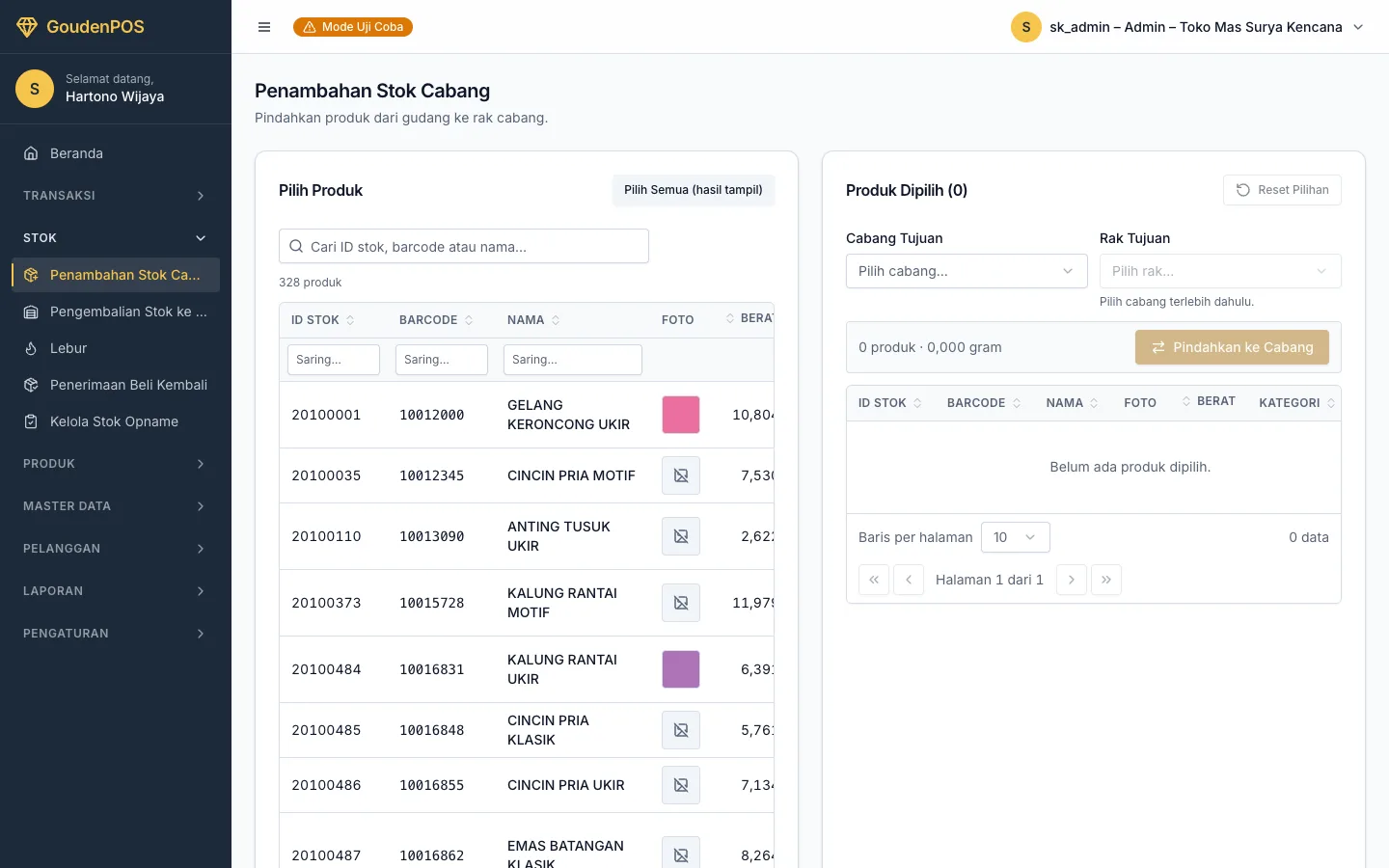
Task: Sort by ID STOK column arrows
Action: (x=350, y=320)
